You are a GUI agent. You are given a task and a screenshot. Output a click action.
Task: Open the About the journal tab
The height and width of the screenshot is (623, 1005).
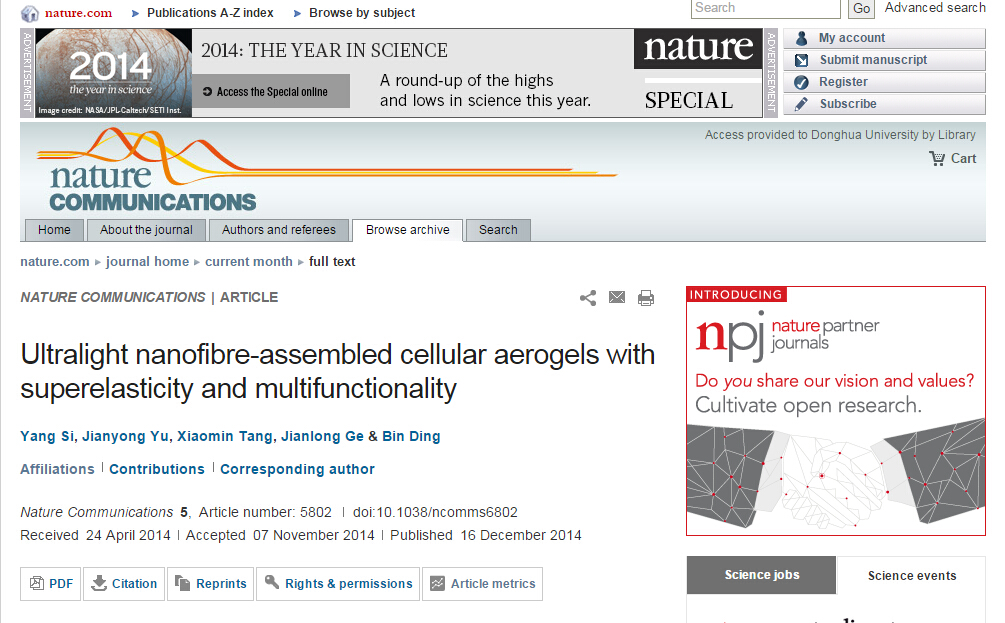pyautogui.click(x=146, y=230)
